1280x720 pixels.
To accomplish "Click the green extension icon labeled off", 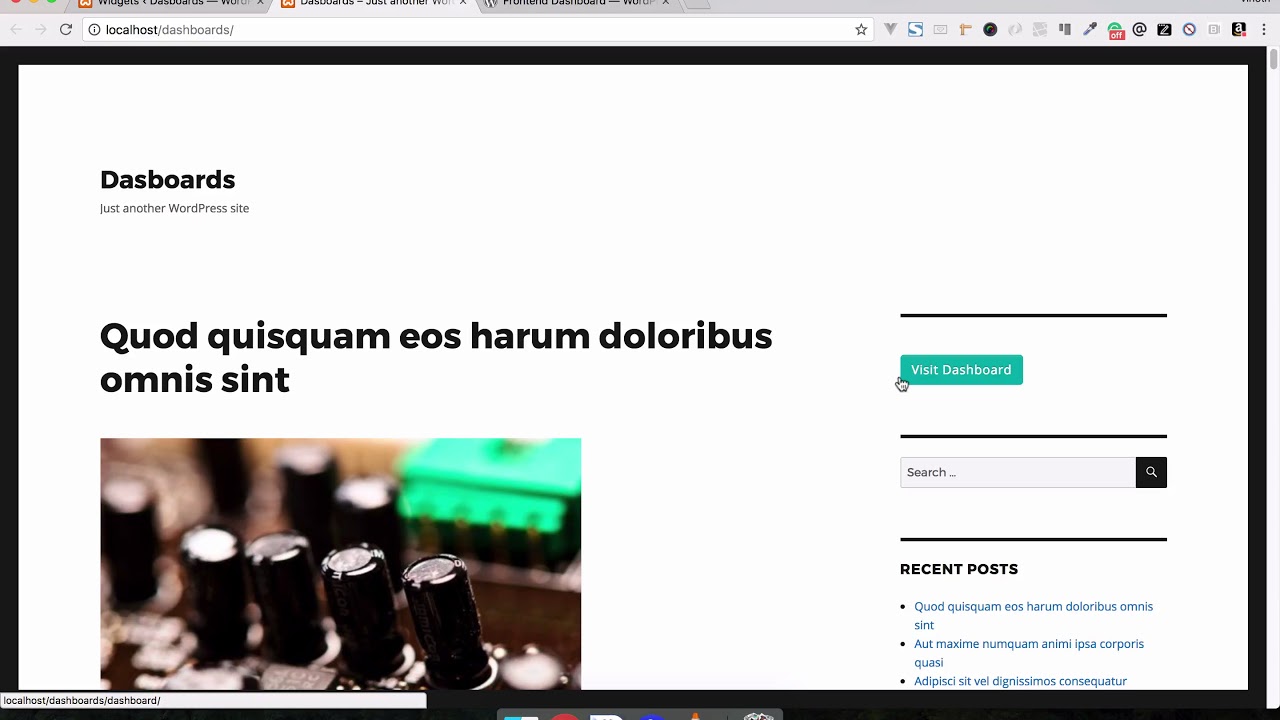I will point(1115,31).
